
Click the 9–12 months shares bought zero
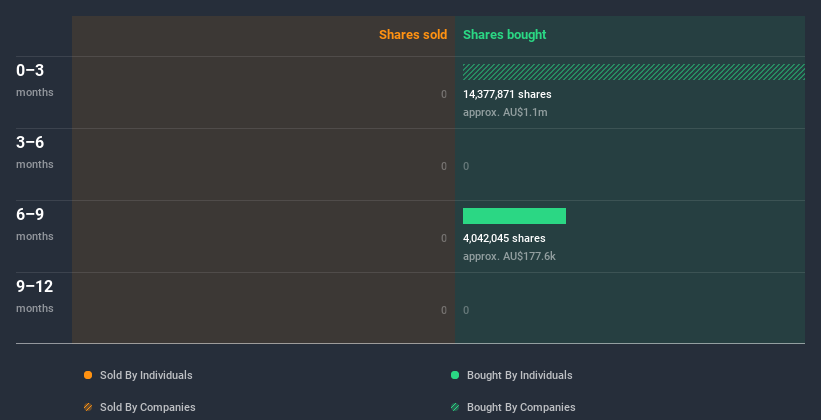coord(466,311)
